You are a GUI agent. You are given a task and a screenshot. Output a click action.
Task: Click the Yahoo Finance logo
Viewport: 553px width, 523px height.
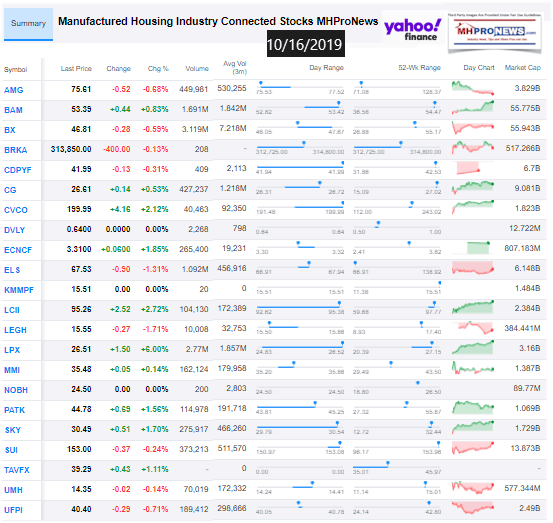[x=413, y=30]
